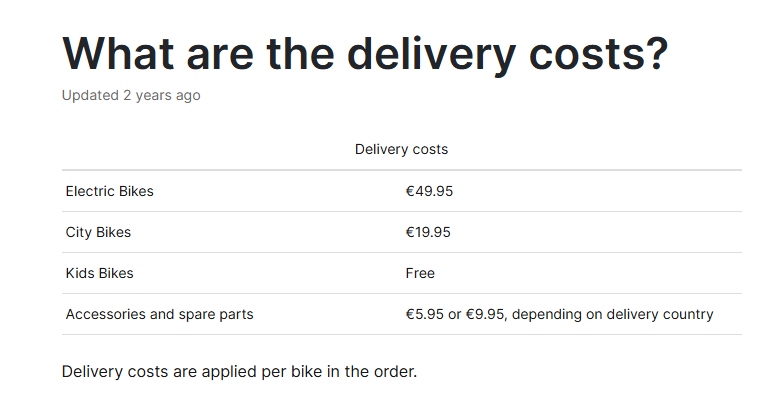Screen dimensions: 780x408
Task: Click the "Updated 2 years ago" timestamp
Action: 131,95
